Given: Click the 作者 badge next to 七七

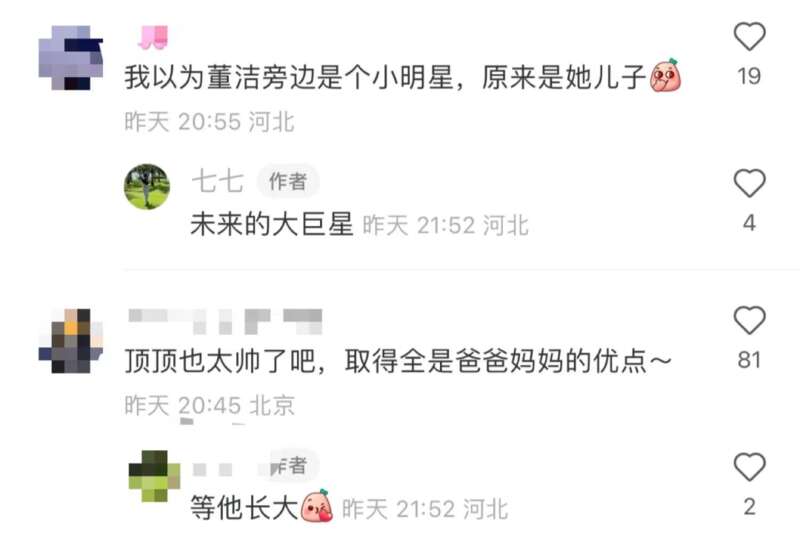Looking at the screenshot, I should (288, 181).
